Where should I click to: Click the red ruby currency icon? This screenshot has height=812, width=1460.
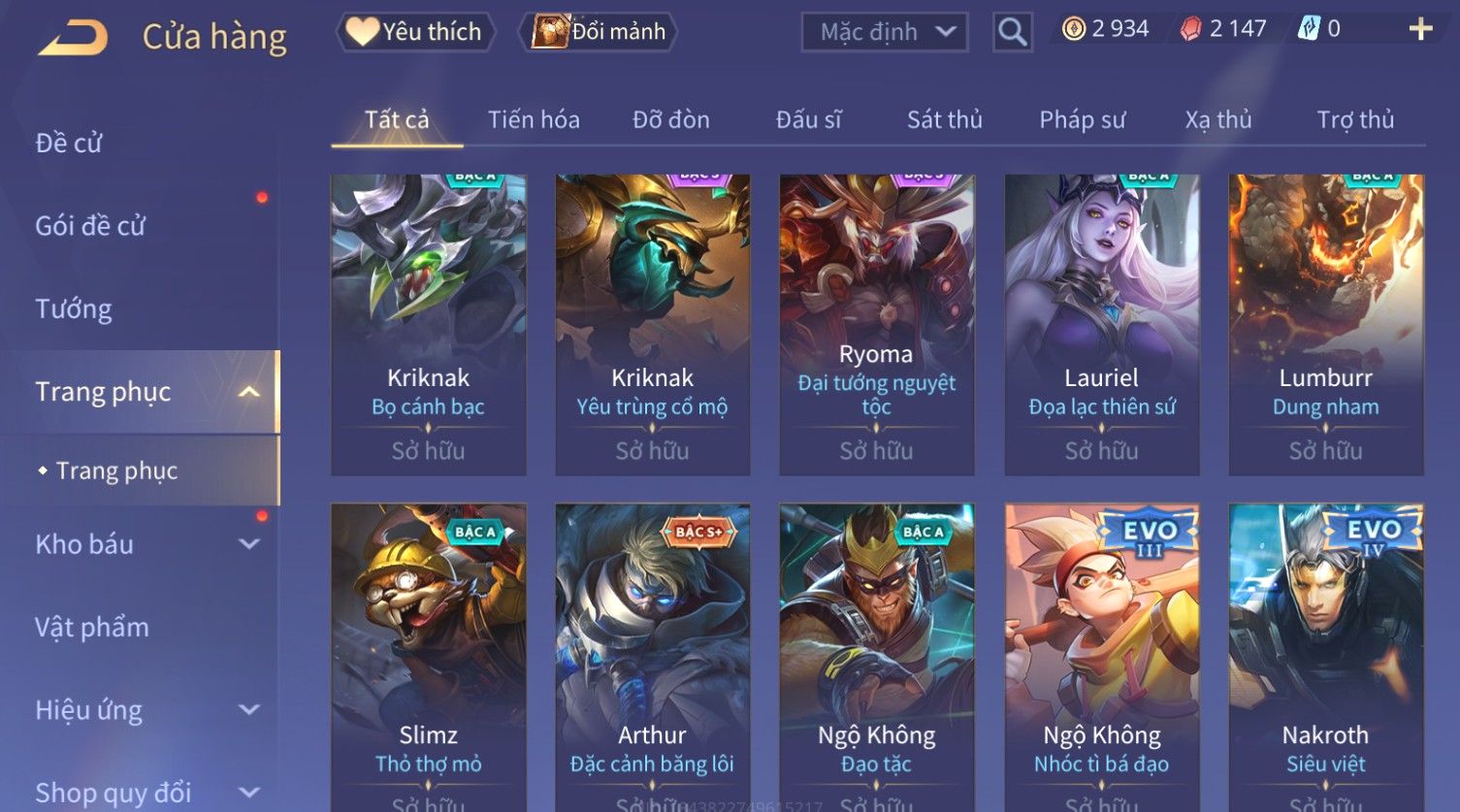pyautogui.click(x=1190, y=29)
